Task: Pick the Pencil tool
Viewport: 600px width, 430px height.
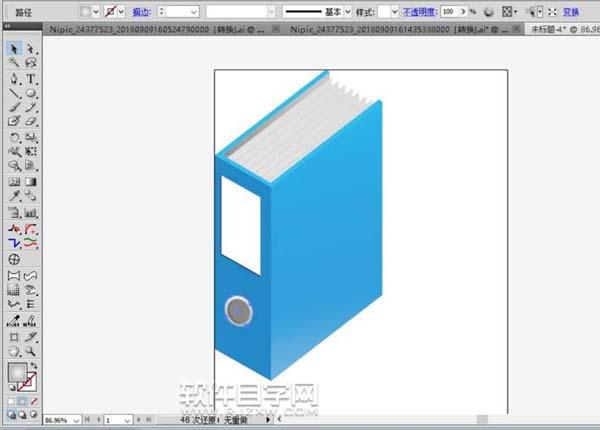Action: pyautogui.click(x=31, y=108)
